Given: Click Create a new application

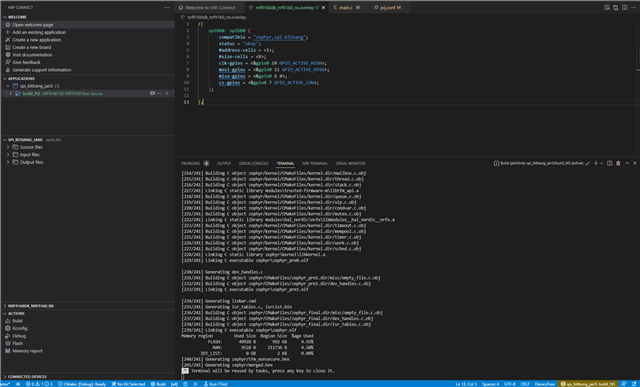Looking at the screenshot, I should click(36, 40).
